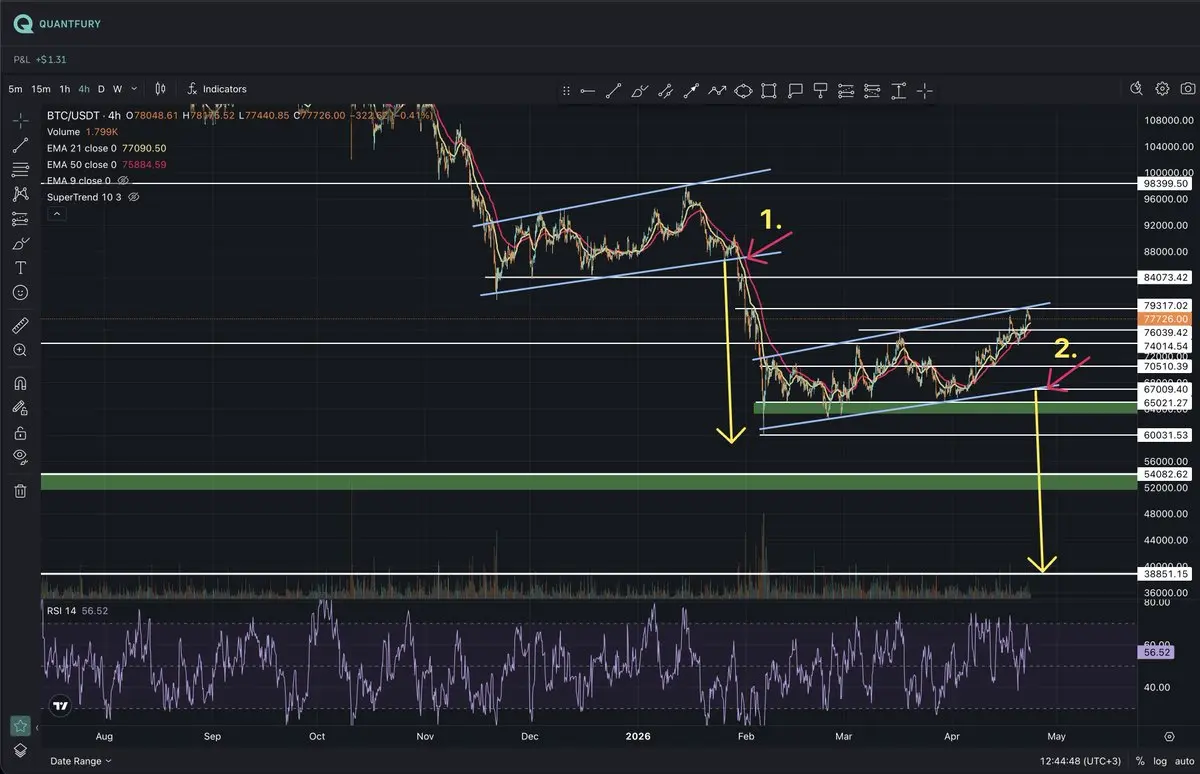Select the ellipse shape tool in favorites toolbar
Image resolution: width=1200 pixels, height=774 pixels.
tap(744, 91)
